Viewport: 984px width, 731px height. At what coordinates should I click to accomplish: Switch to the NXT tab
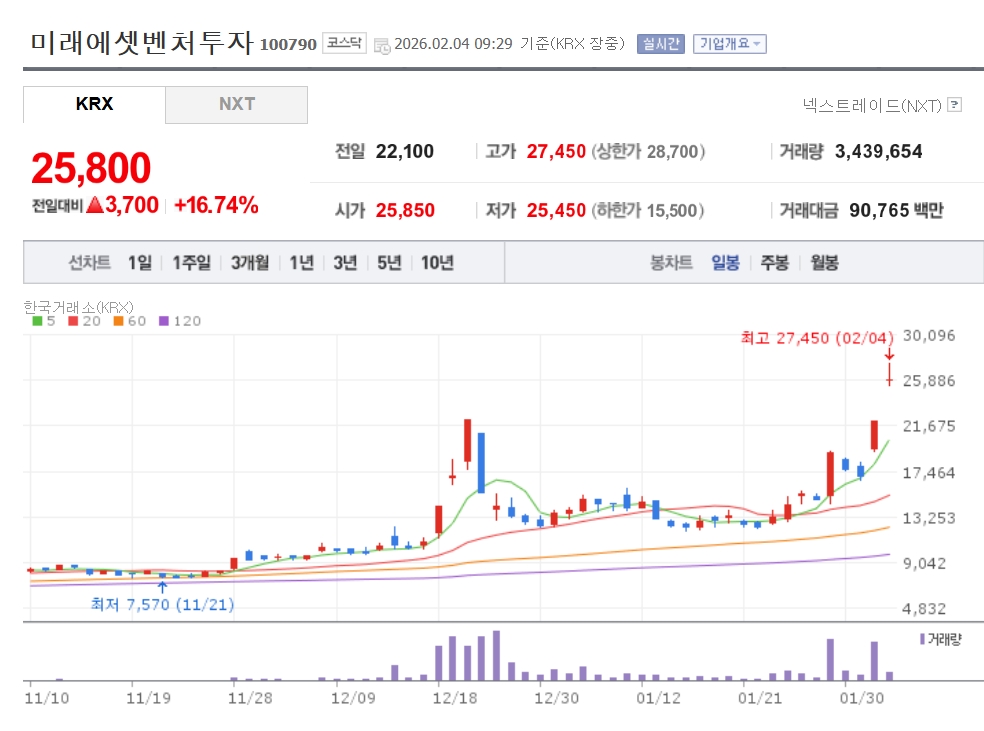pyautogui.click(x=237, y=104)
